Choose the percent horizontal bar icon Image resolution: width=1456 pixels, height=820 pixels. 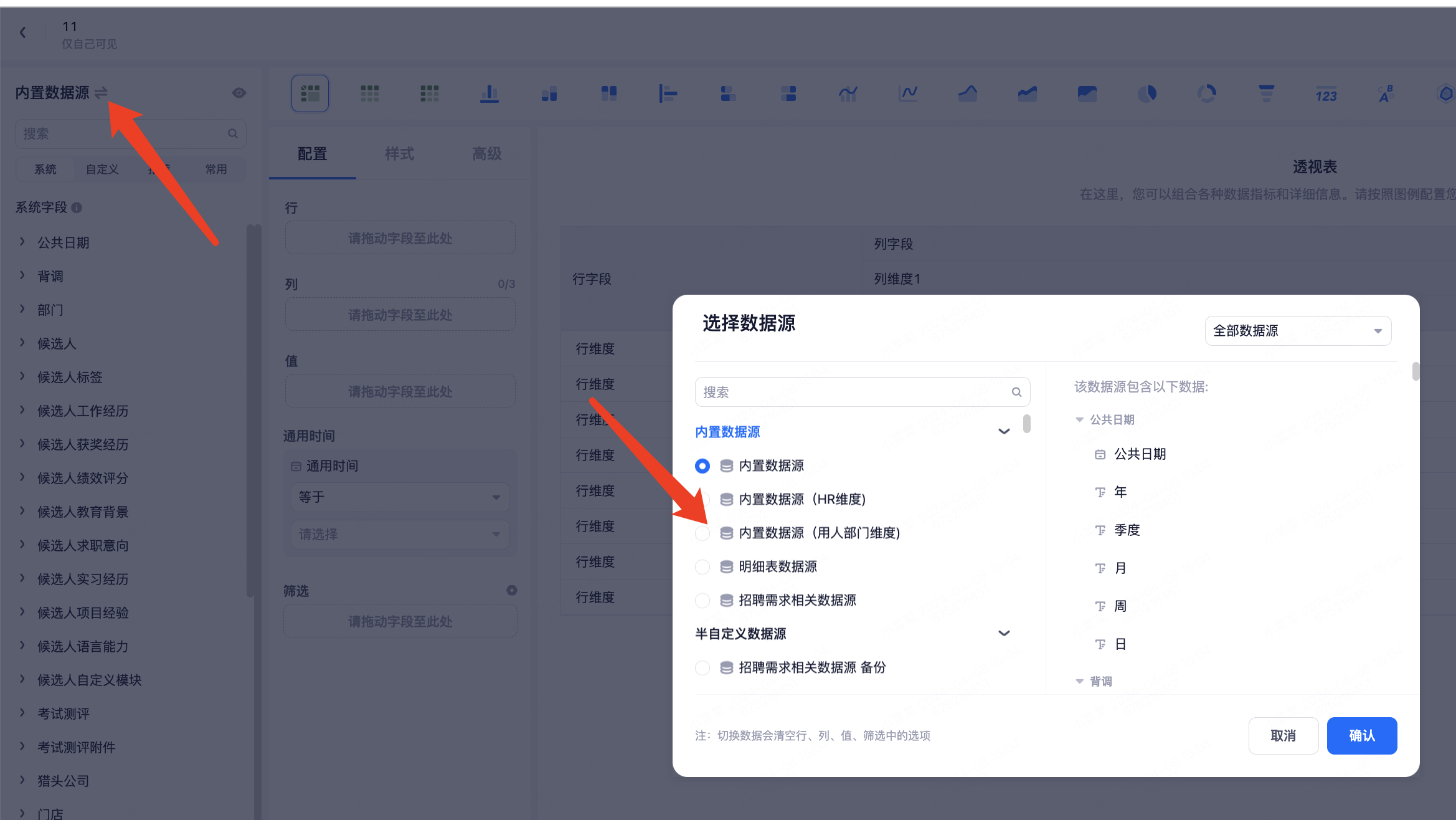[788, 93]
